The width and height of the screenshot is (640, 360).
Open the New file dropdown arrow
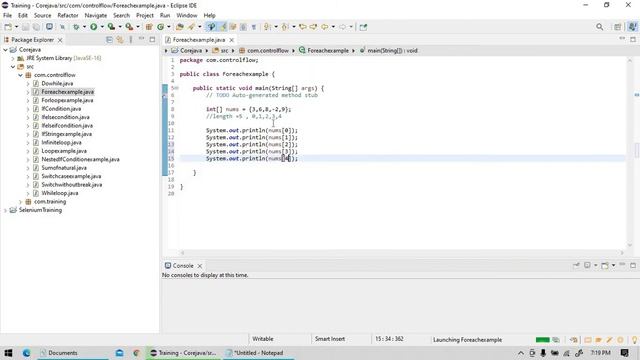tap(16, 27)
